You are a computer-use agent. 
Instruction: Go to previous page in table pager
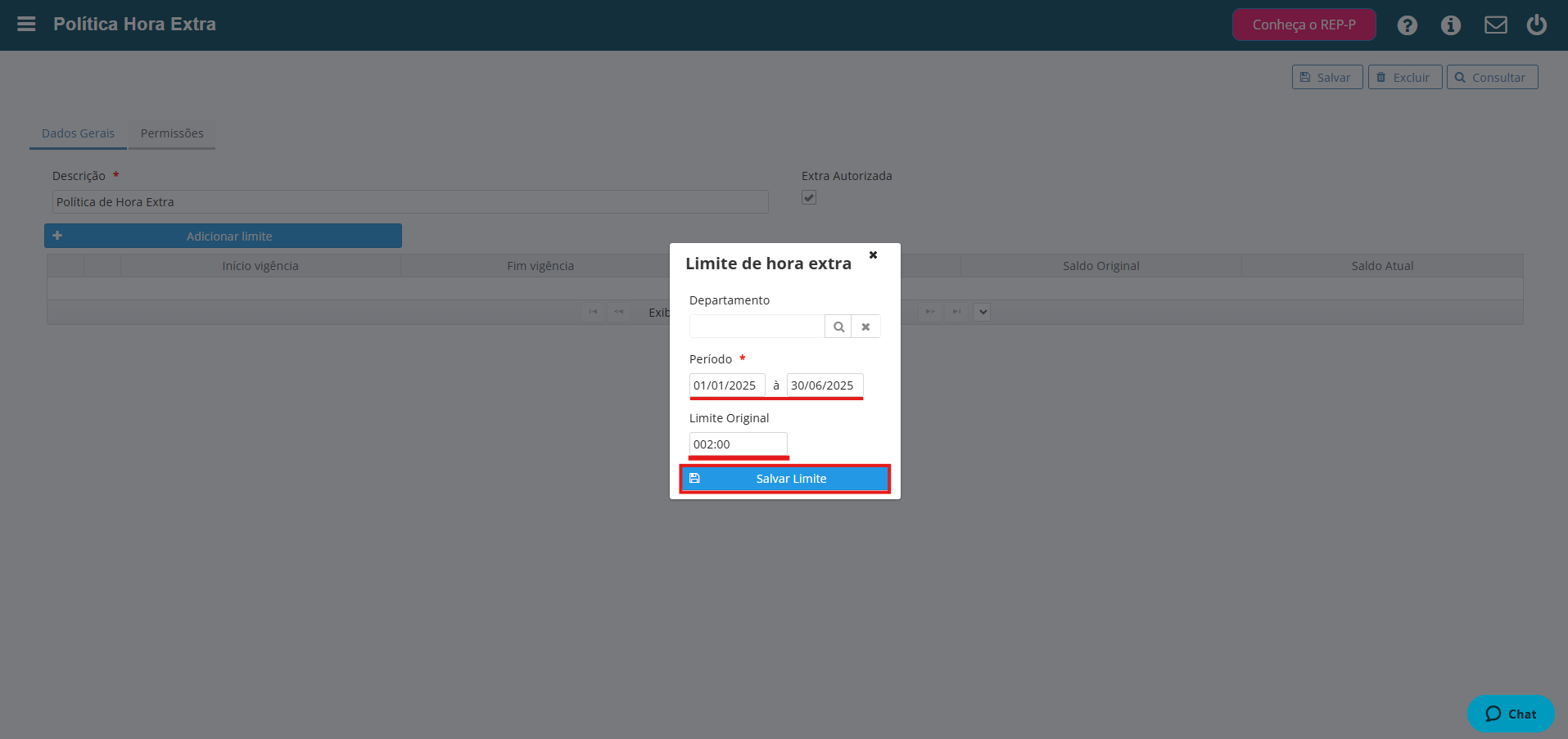(x=619, y=312)
